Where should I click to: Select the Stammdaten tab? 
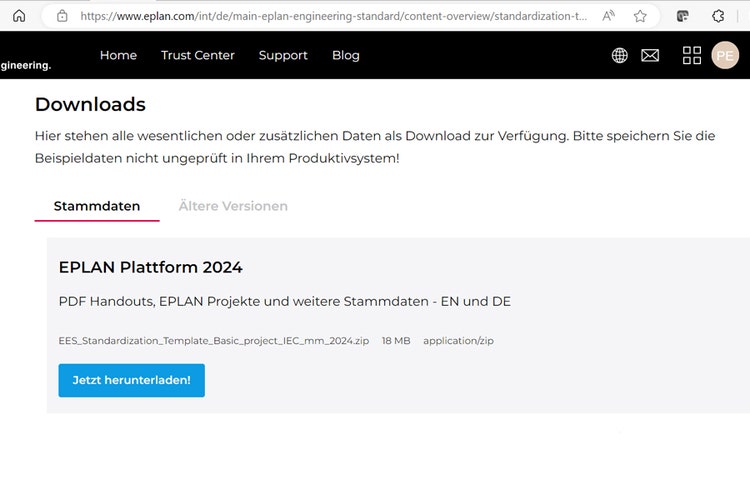(x=97, y=206)
